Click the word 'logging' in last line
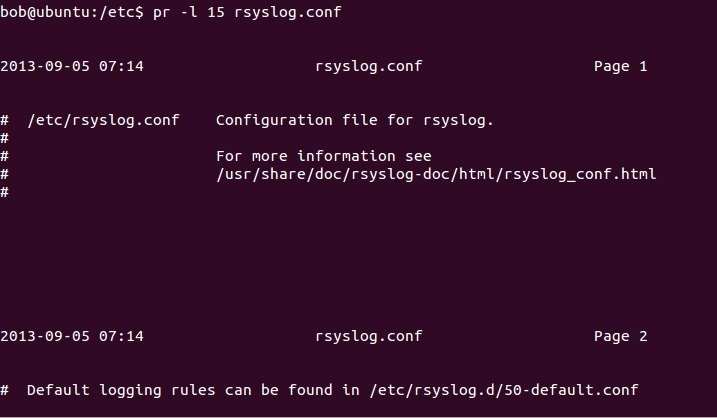Viewport: 717px width, 418px height. (x=130, y=391)
